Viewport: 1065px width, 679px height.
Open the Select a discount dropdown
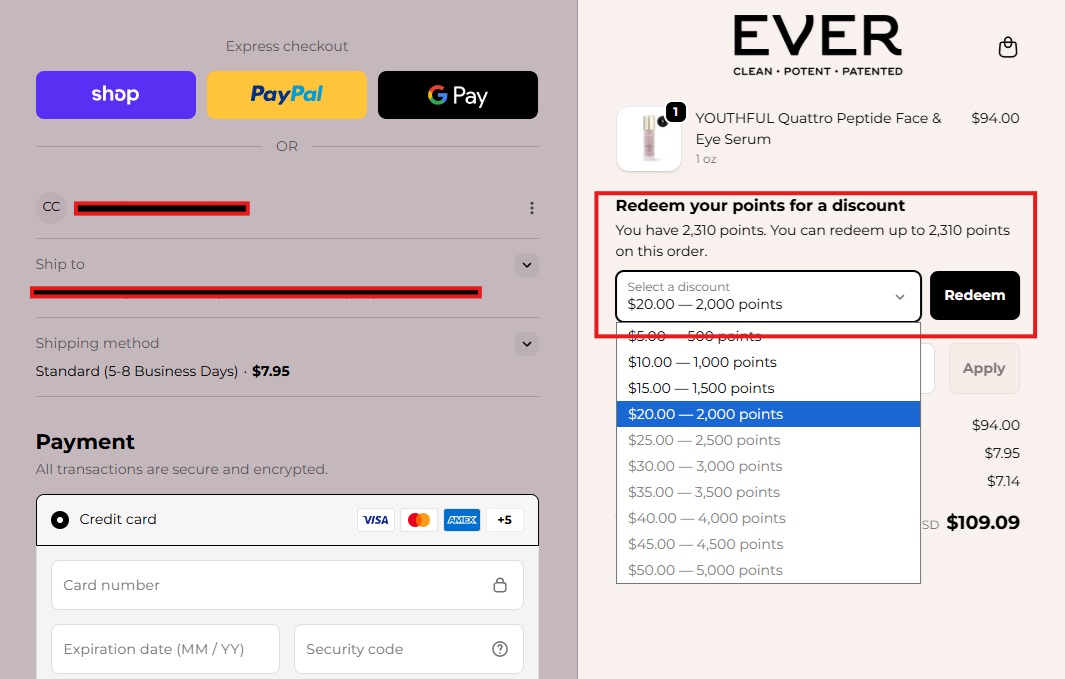coord(767,296)
